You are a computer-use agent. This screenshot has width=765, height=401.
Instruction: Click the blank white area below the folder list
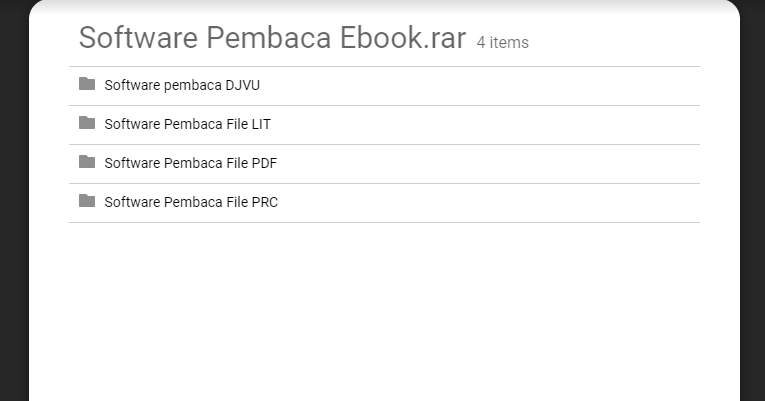click(384, 312)
